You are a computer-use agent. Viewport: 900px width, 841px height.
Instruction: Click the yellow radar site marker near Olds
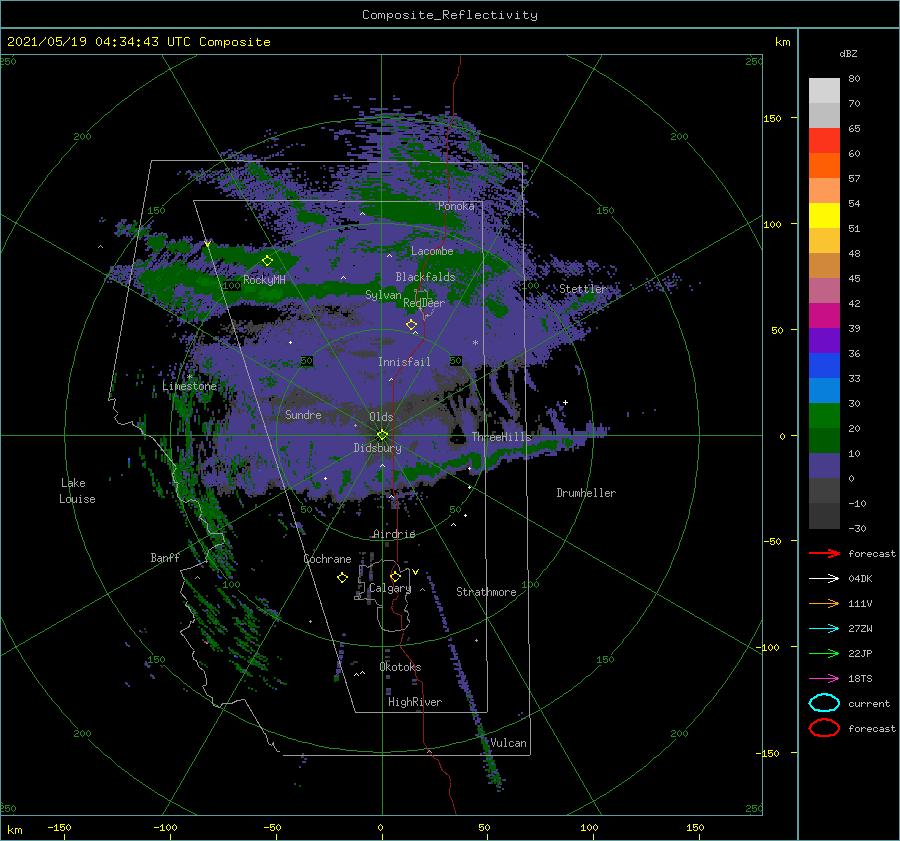coord(382,435)
